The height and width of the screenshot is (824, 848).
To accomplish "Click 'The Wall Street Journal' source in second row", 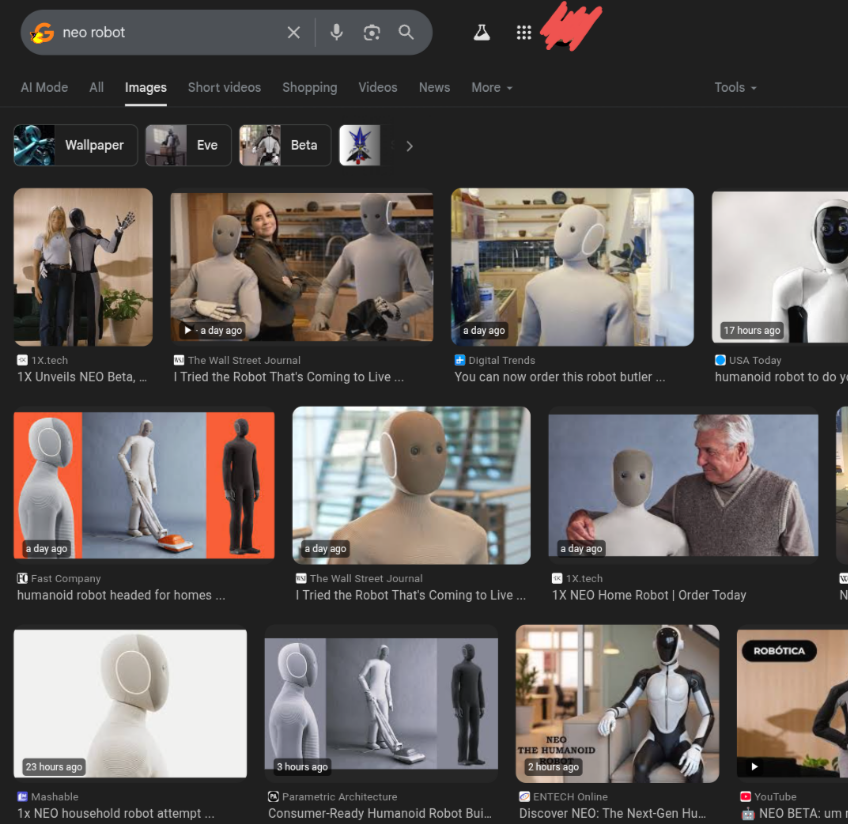I will tap(366, 579).
